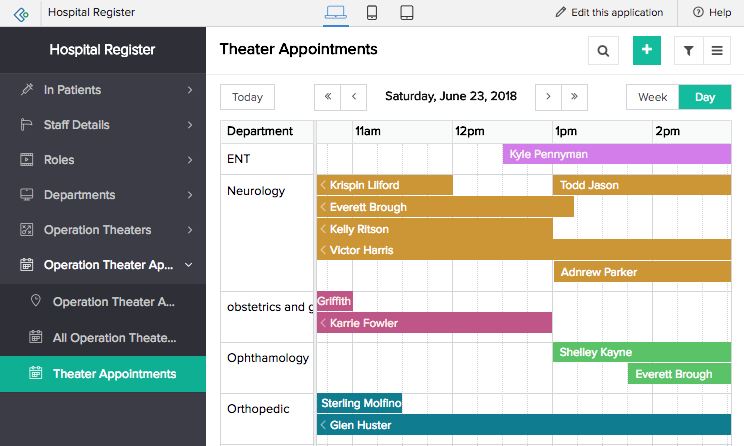Add a new appointment with plus icon
744x446 pixels.
tap(647, 50)
